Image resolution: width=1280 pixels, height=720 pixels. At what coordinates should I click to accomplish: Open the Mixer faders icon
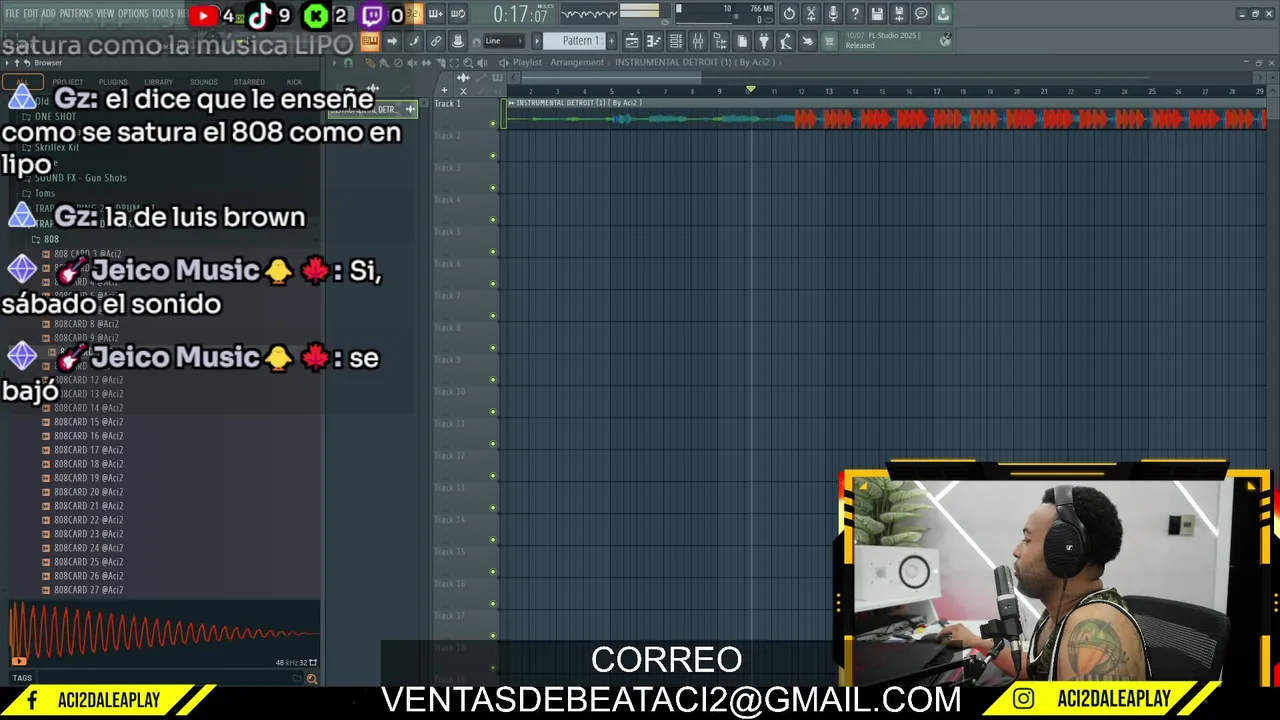pos(698,41)
